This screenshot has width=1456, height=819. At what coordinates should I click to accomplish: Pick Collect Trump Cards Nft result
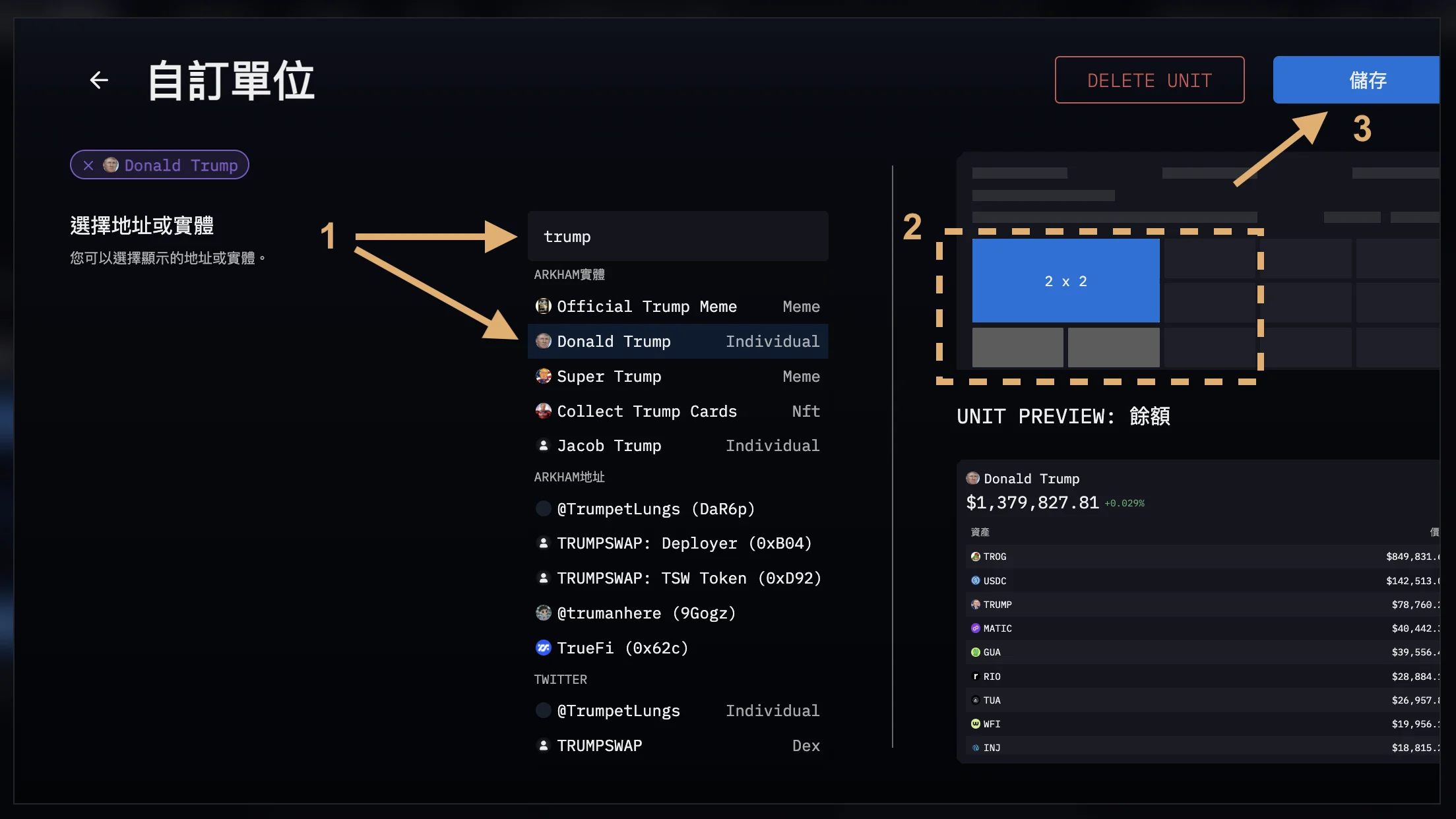pyautogui.click(x=678, y=411)
